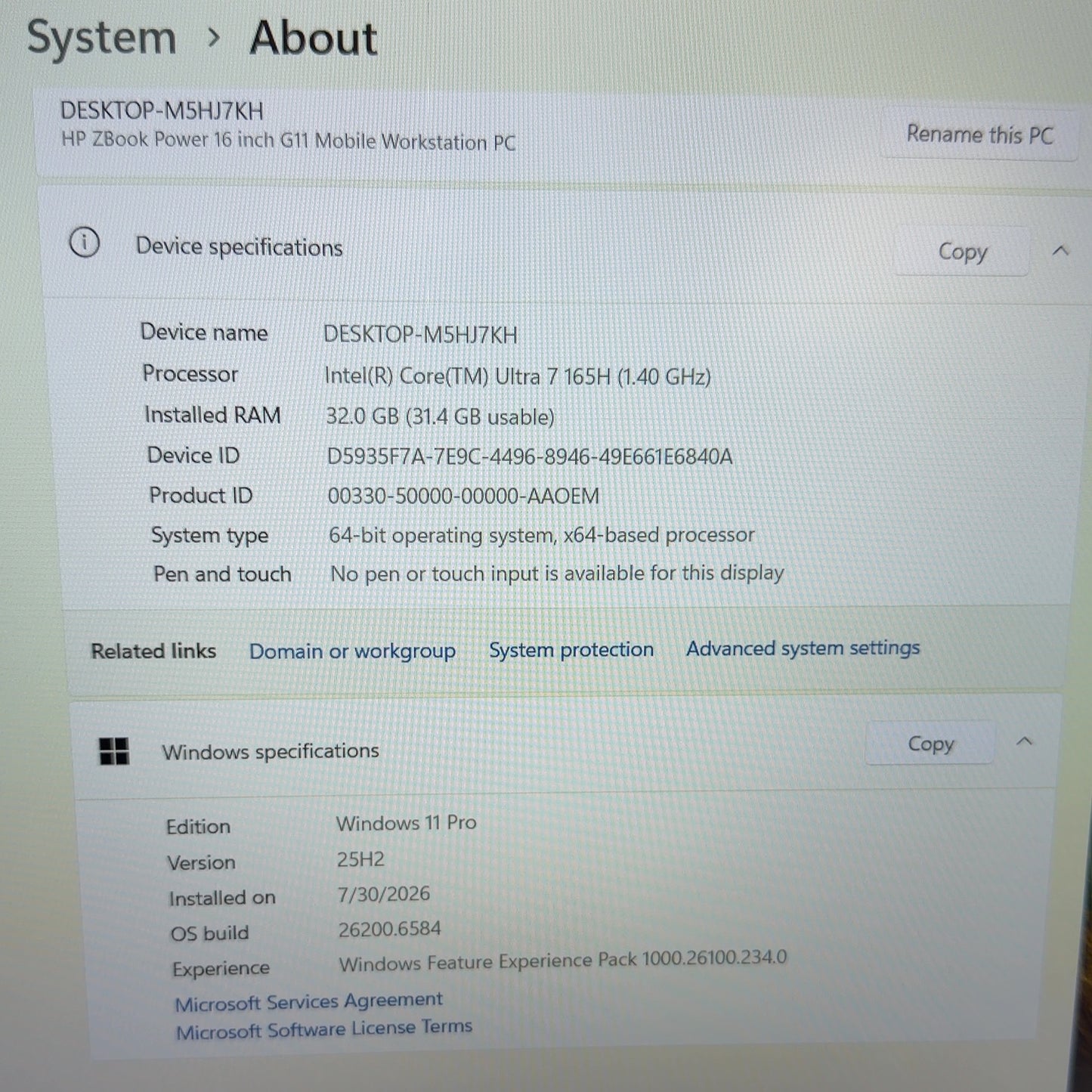Click the Related links label
This screenshot has width=1092, height=1092.
point(153,651)
